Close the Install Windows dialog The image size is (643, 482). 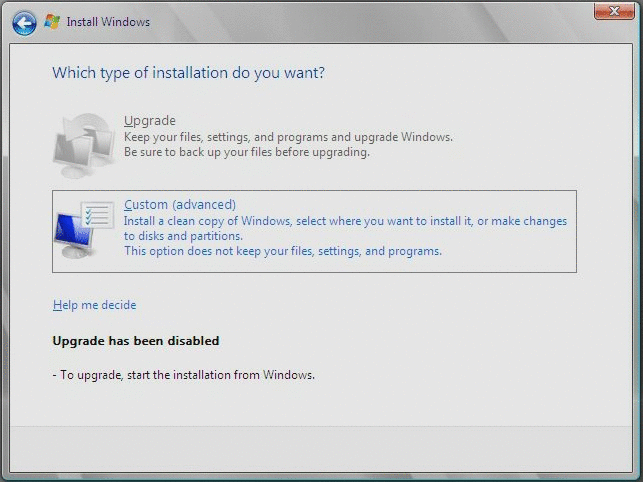pos(614,11)
